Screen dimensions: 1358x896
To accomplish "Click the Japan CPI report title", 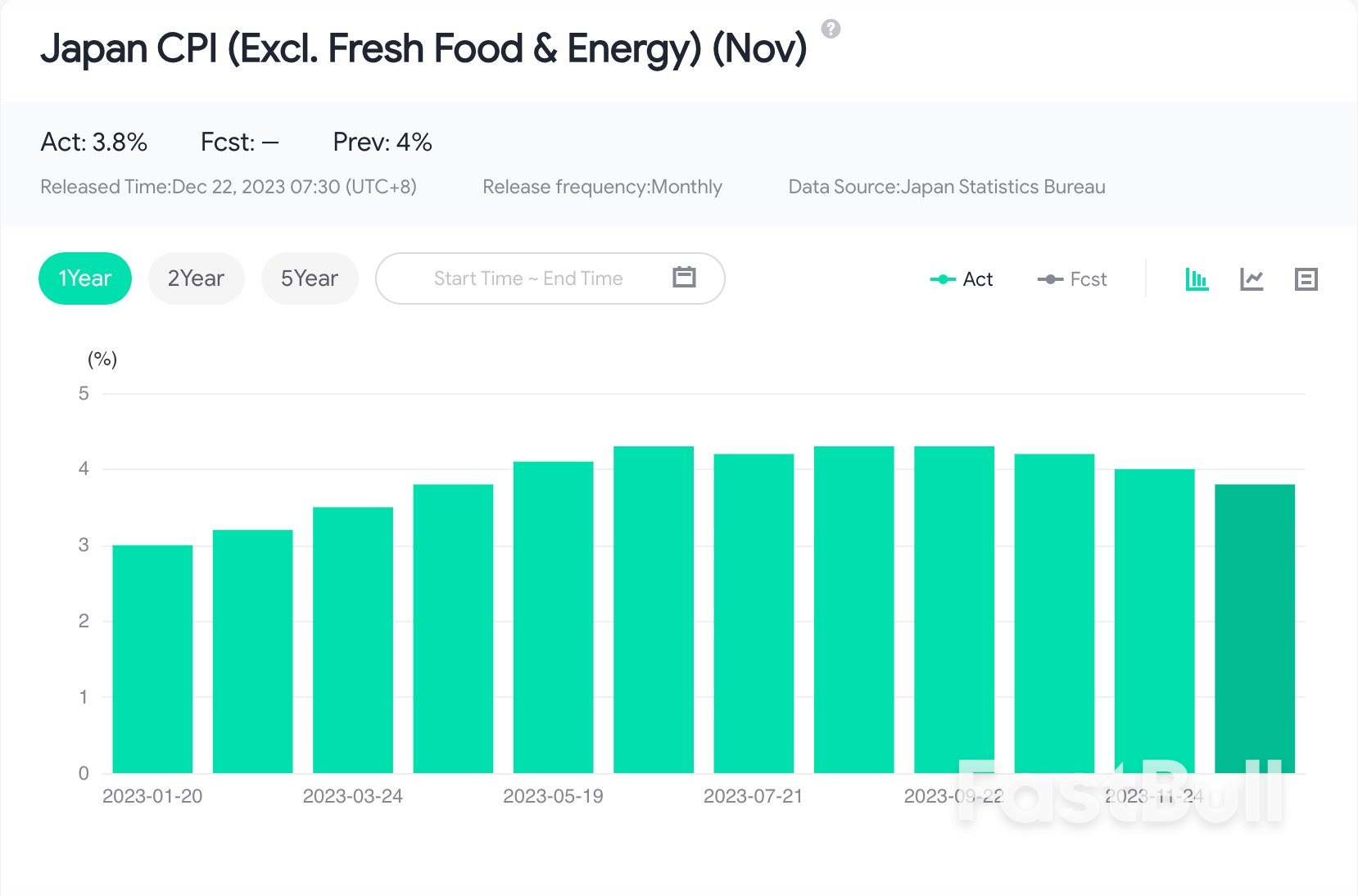I will coord(423,49).
